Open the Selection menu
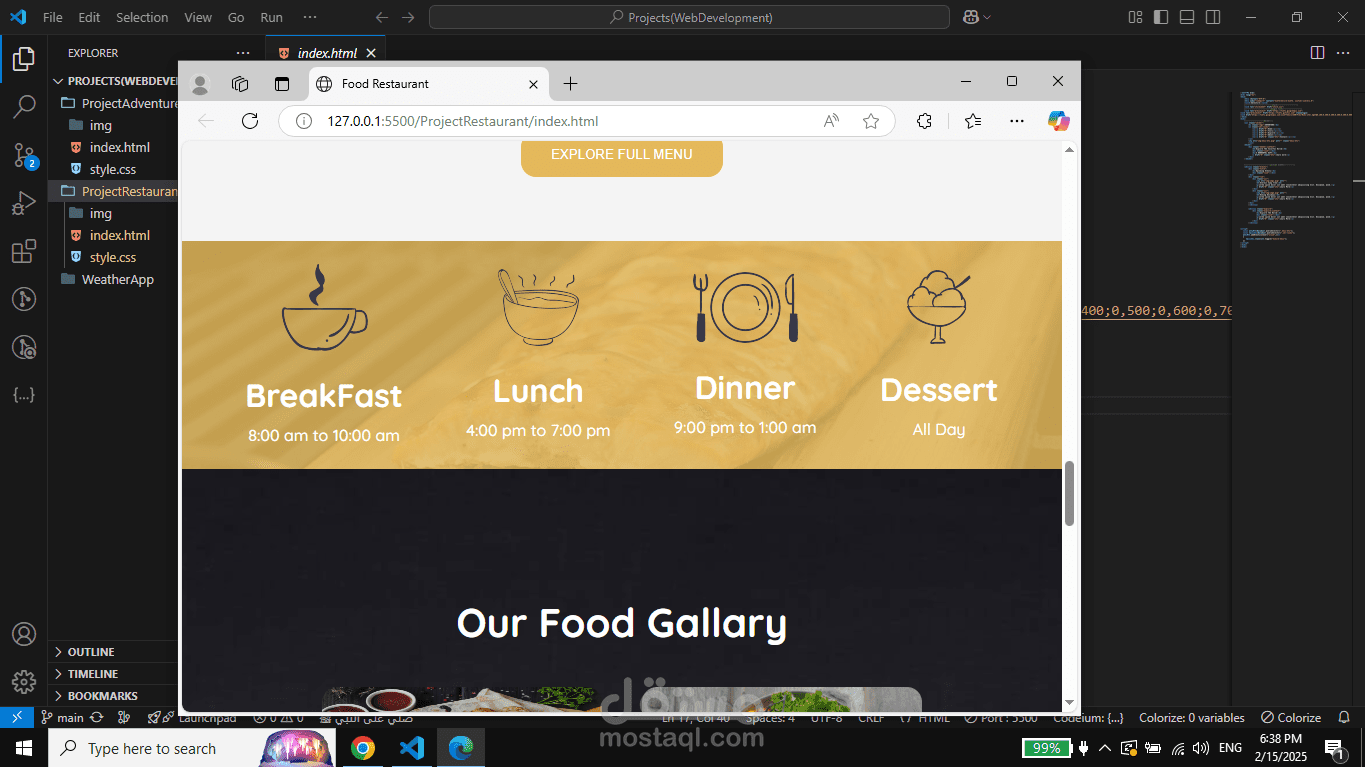 [x=142, y=17]
